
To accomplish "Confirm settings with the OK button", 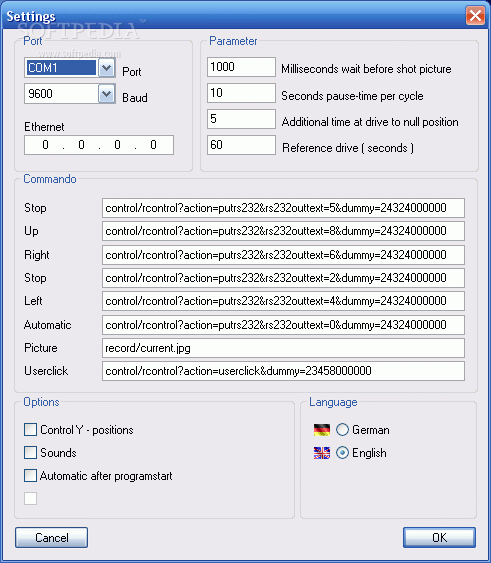I will click(x=439, y=538).
